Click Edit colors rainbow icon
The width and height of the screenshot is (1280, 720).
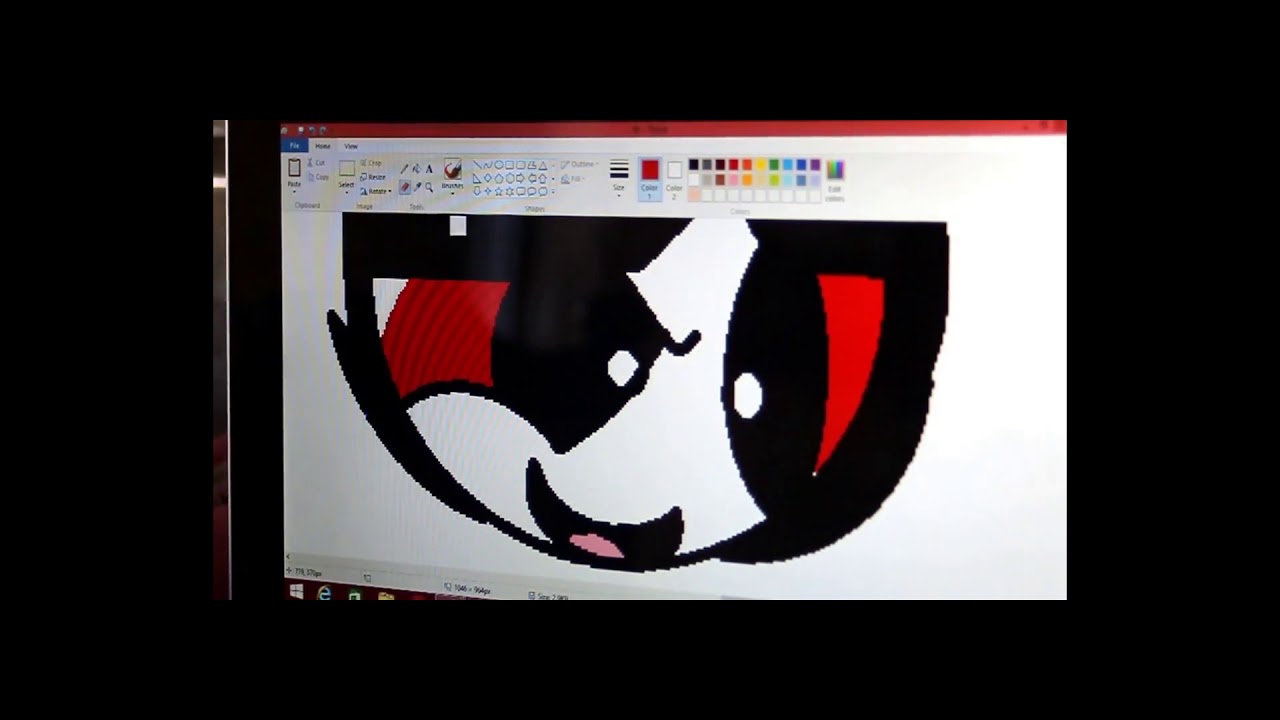(x=835, y=169)
